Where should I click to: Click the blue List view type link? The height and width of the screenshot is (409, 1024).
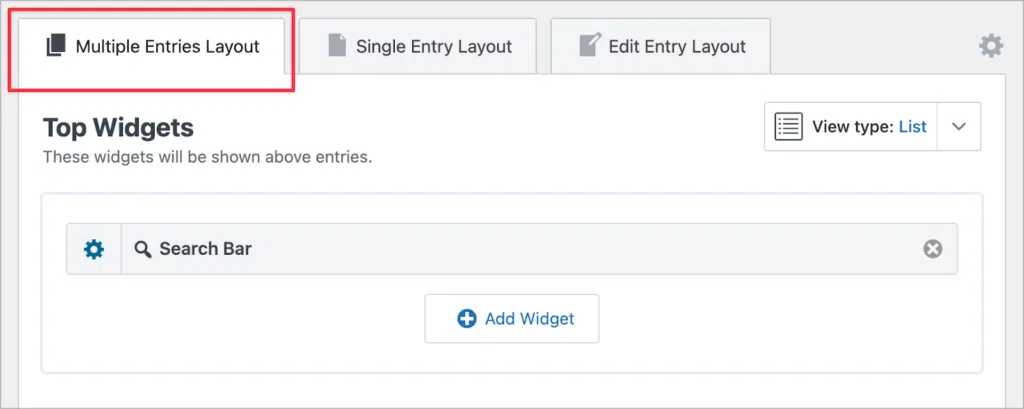tap(912, 127)
